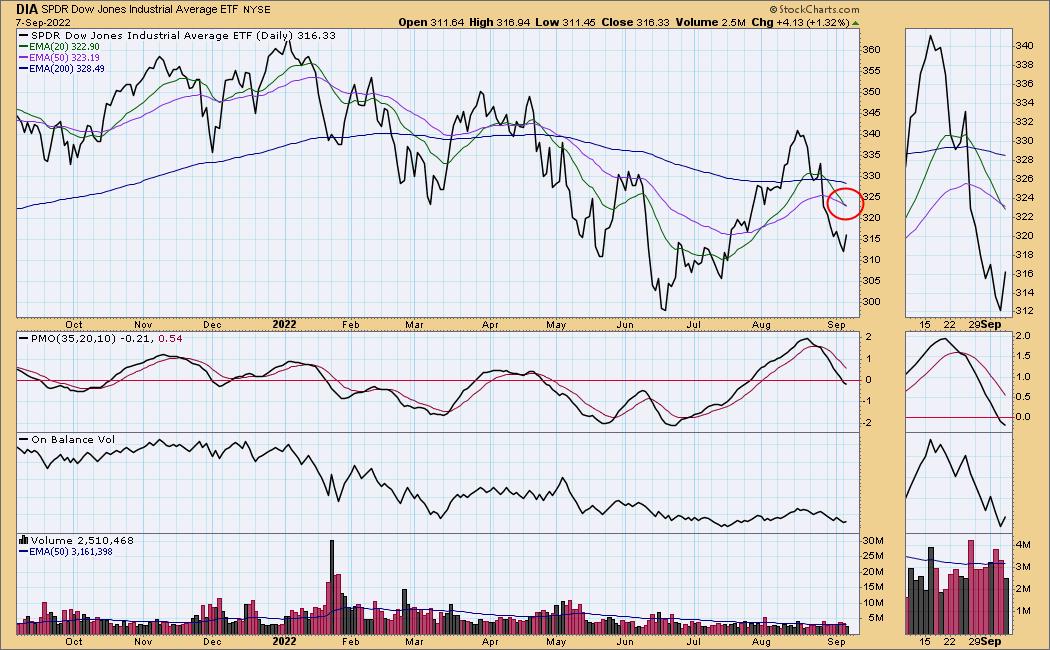This screenshot has height=650, width=1050.
Task: Click the NYSE exchange label
Action: (255, 10)
